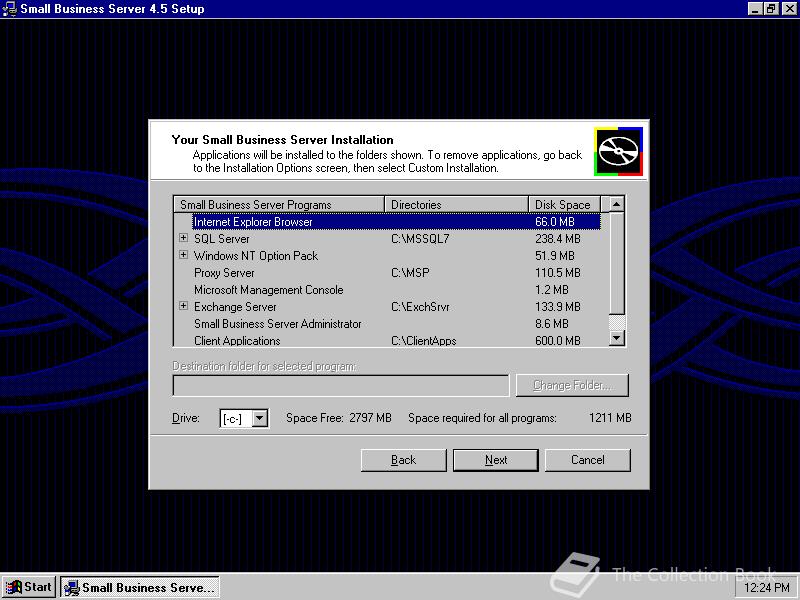Click the Small Business Server taskbar button
Image resolution: width=800 pixels, height=600 pixels.
pyautogui.click(x=140, y=587)
